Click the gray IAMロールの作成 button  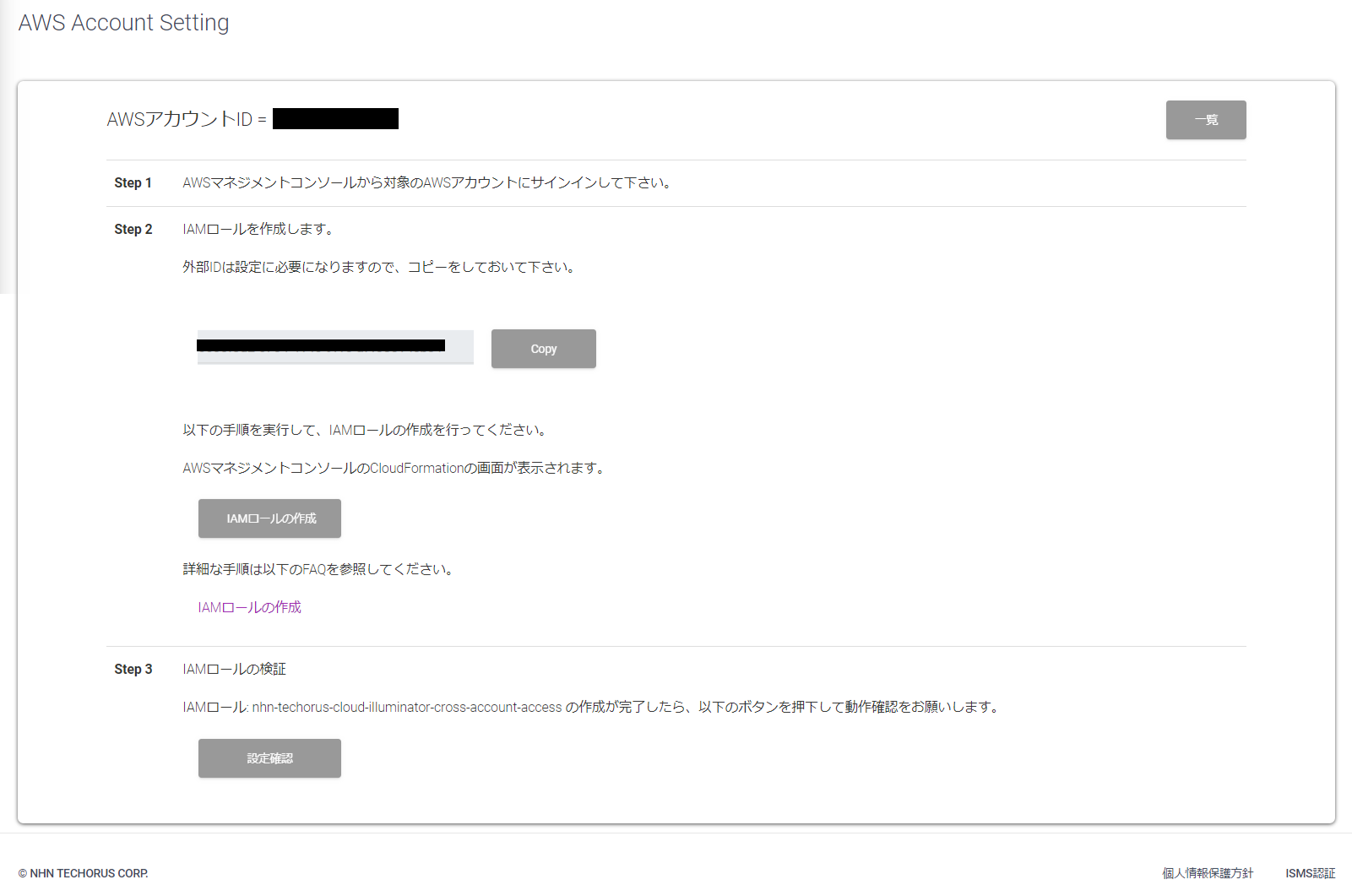tap(269, 519)
